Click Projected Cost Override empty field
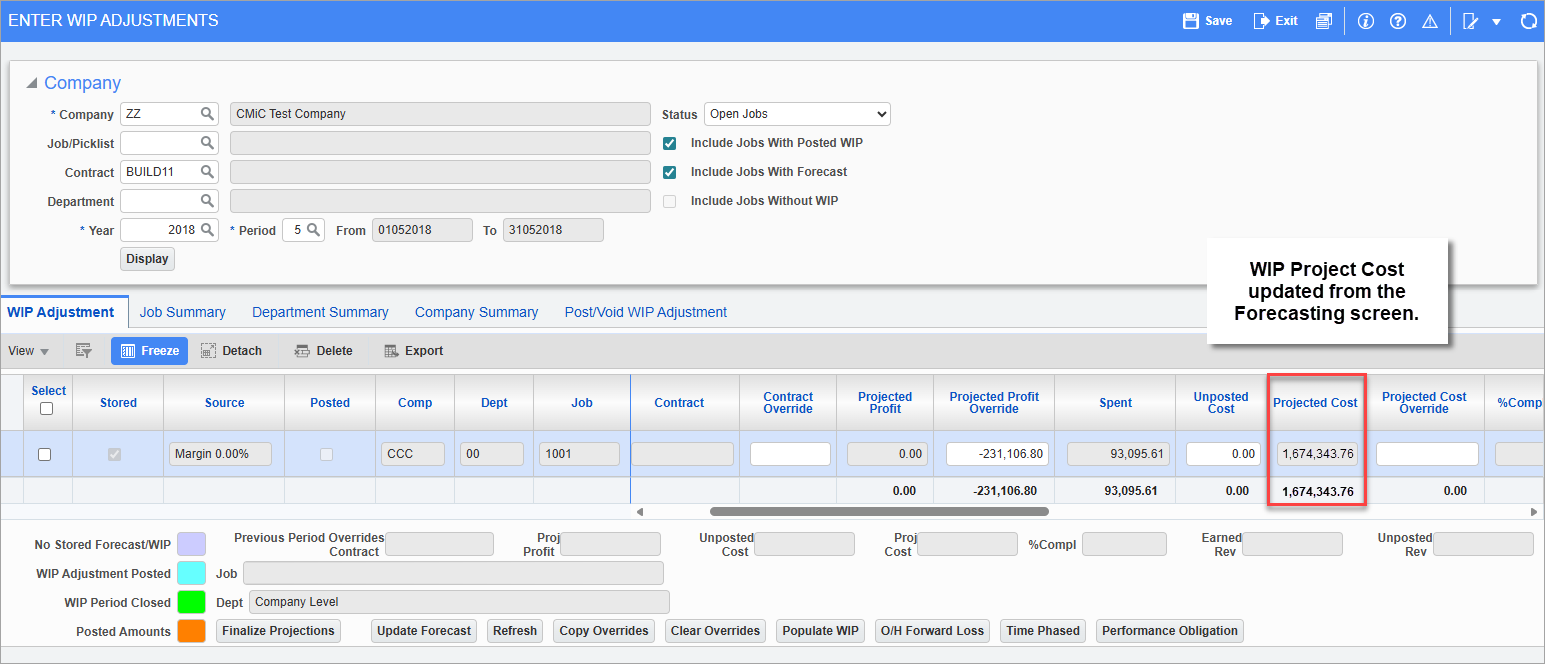The width and height of the screenshot is (1545, 664). tap(1427, 454)
